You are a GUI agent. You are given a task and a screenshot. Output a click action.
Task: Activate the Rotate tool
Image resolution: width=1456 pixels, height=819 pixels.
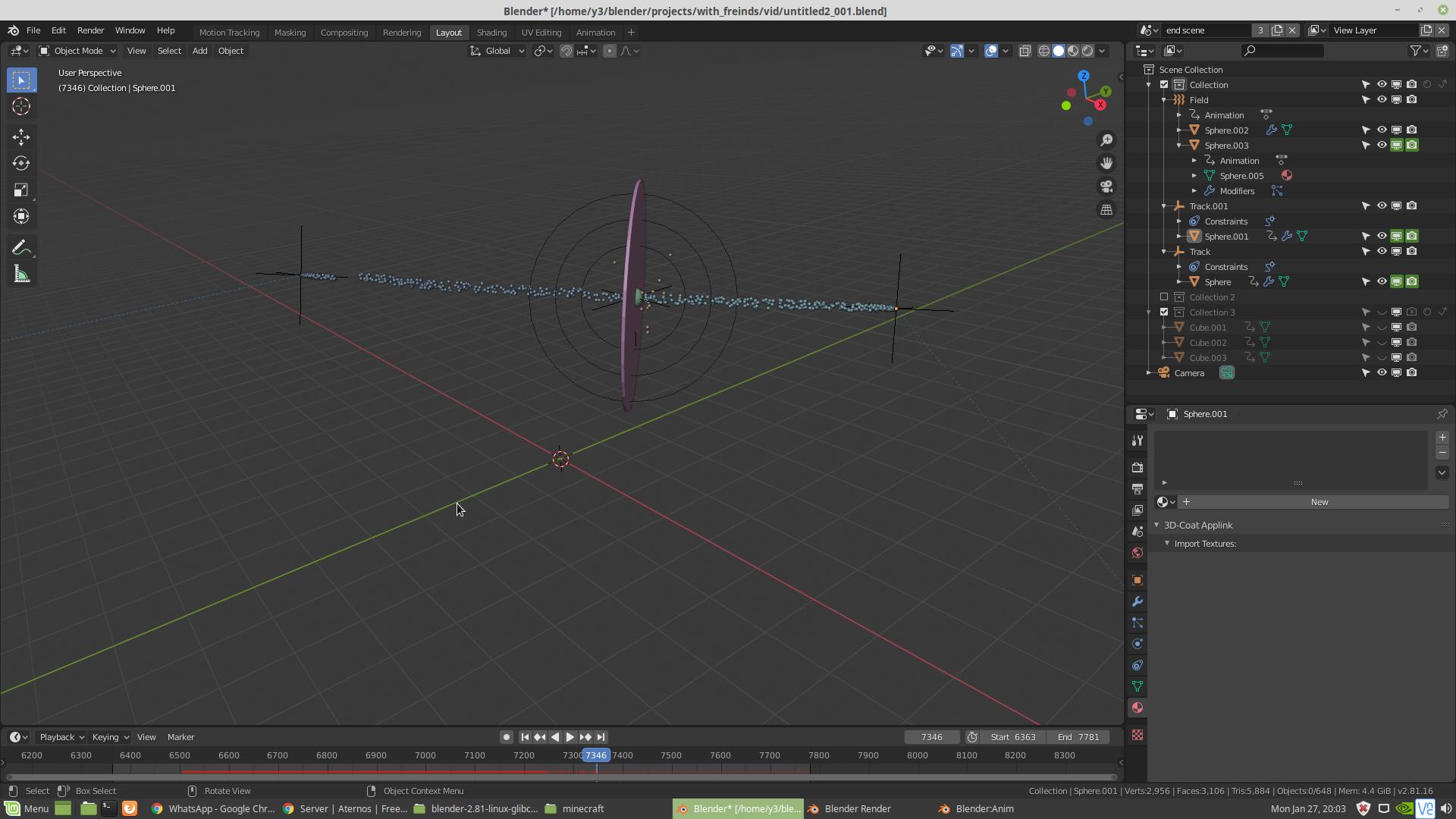[21, 163]
